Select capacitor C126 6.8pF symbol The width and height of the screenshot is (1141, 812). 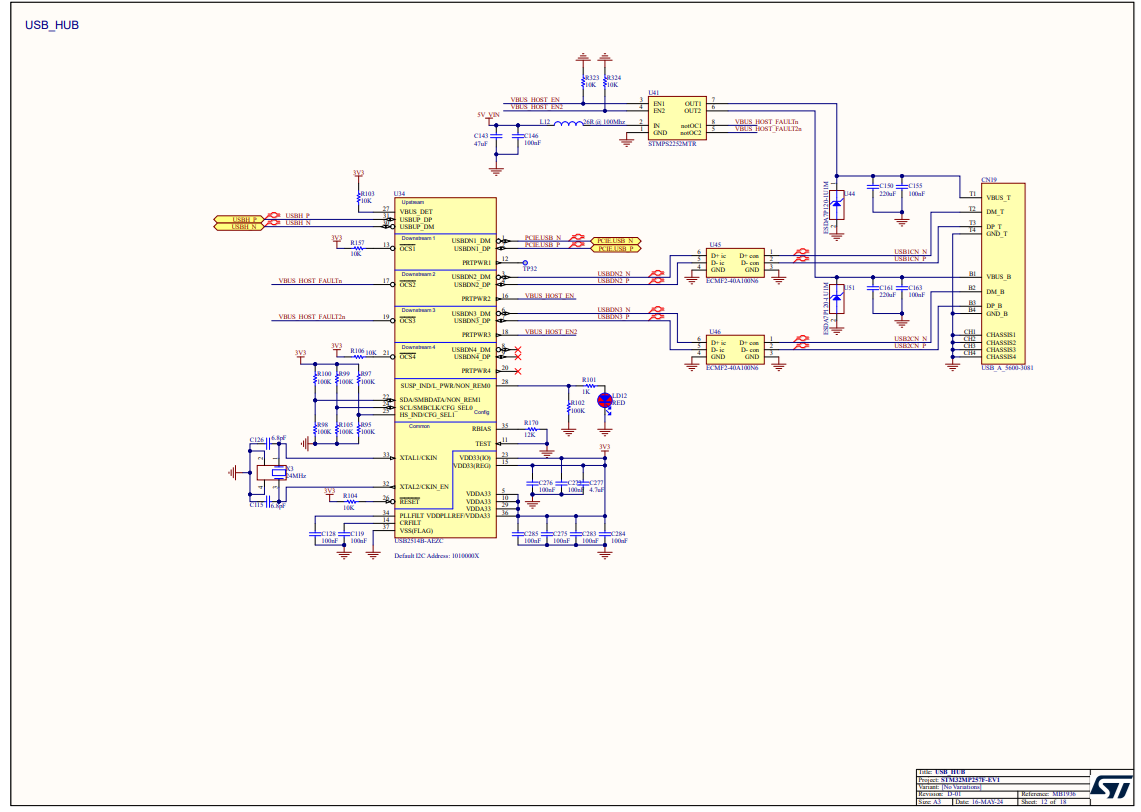coord(269,444)
